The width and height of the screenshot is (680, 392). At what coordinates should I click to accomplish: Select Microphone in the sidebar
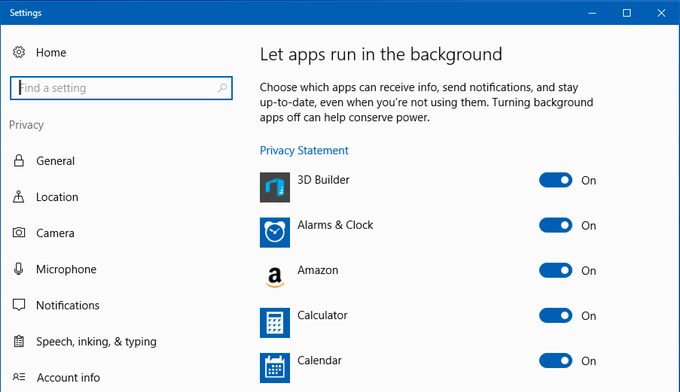(x=66, y=269)
